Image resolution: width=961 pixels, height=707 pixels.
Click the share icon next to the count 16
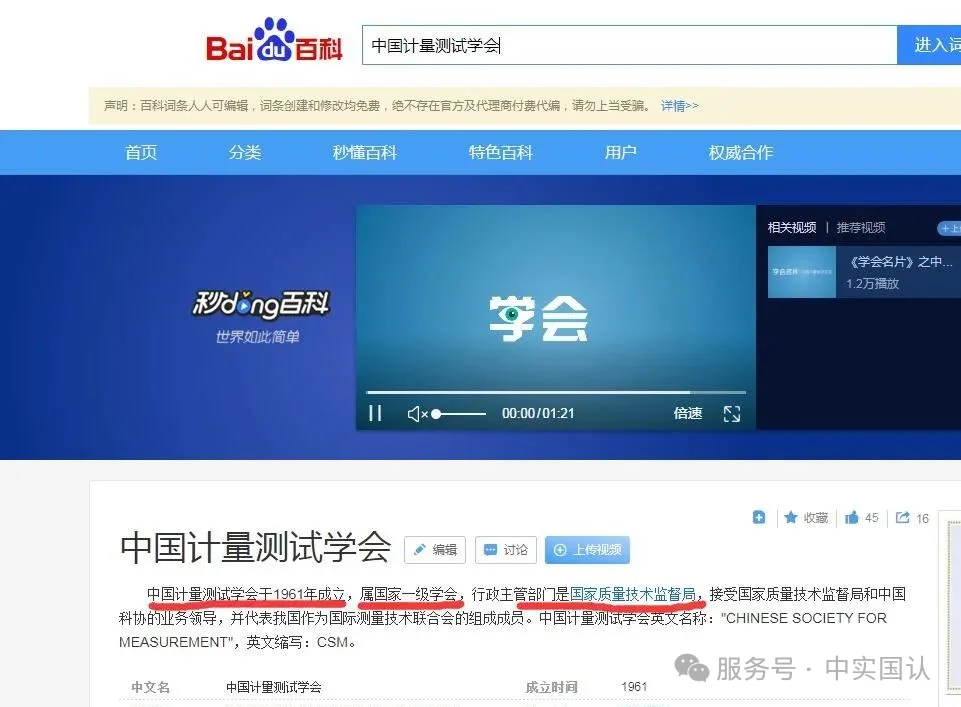(x=901, y=518)
